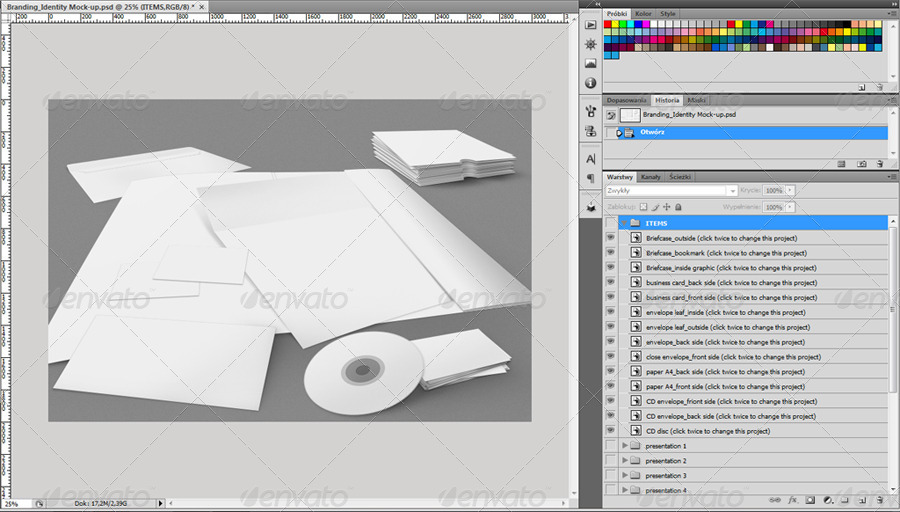This screenshot has width=900, height=512.
Task: Collapse the ITEMS layer group
Action: pos(623,223)
